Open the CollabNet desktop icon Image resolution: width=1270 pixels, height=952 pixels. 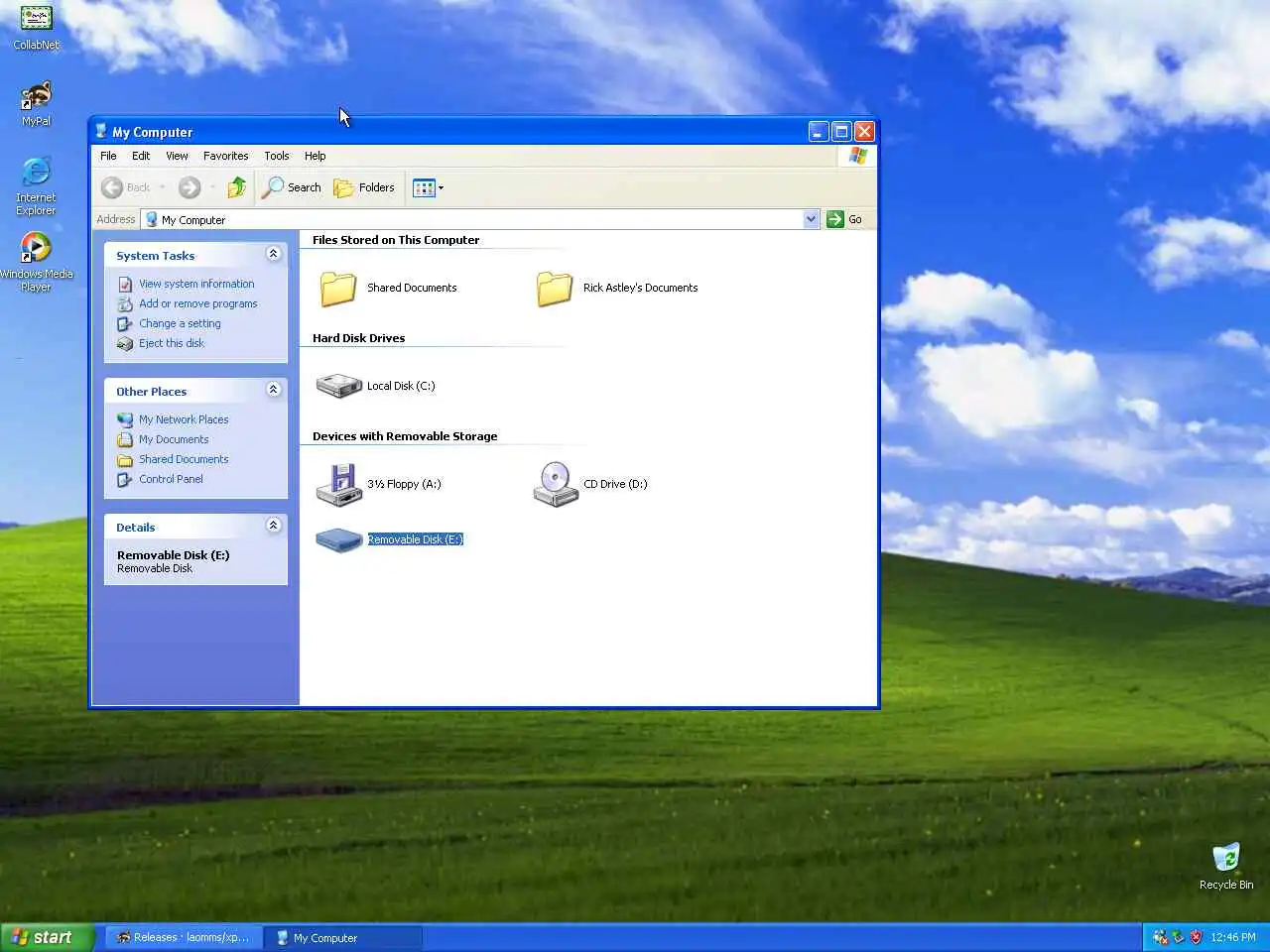[x=36, y=28]
